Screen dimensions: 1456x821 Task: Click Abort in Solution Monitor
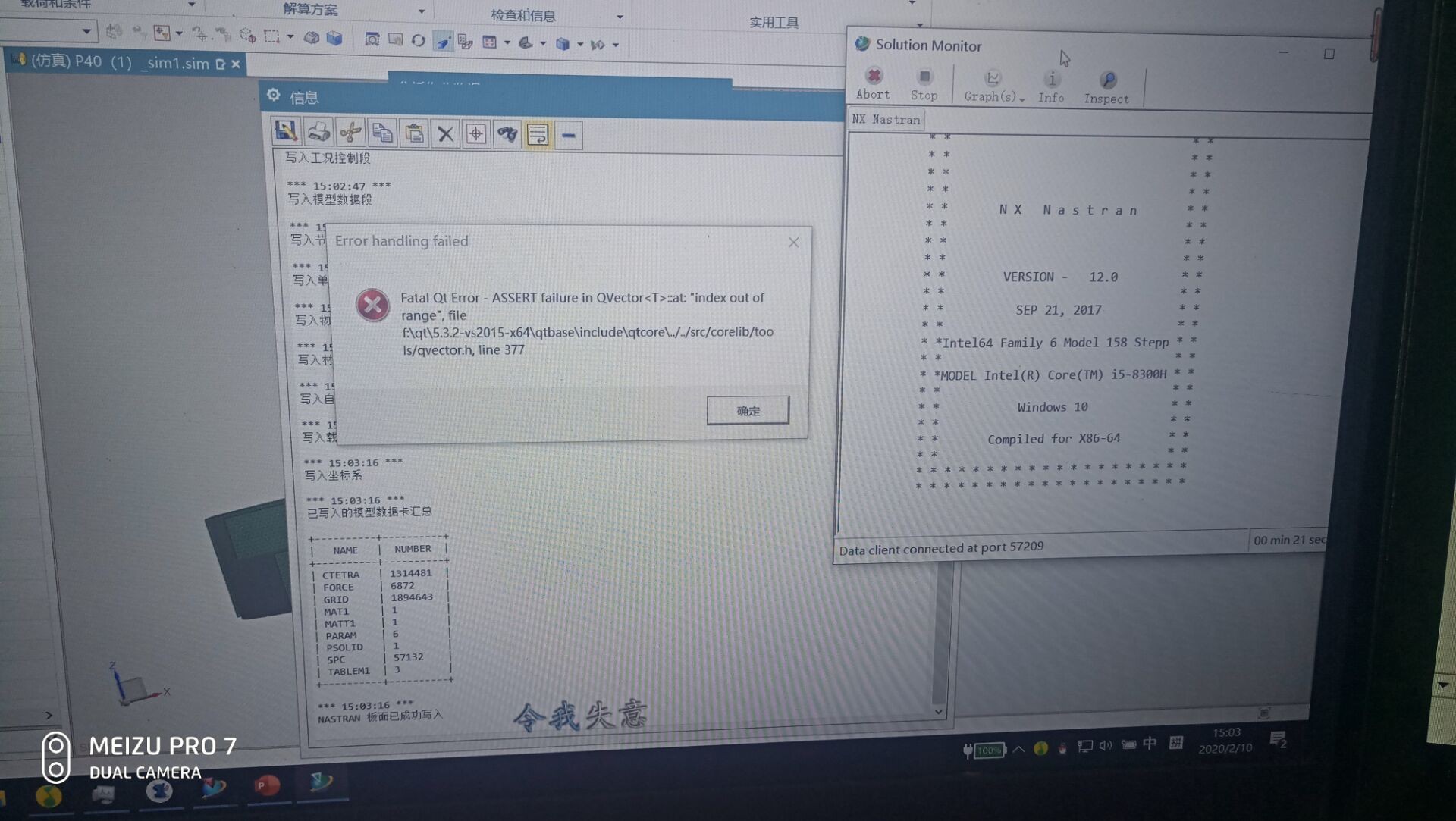click(874, 83)
